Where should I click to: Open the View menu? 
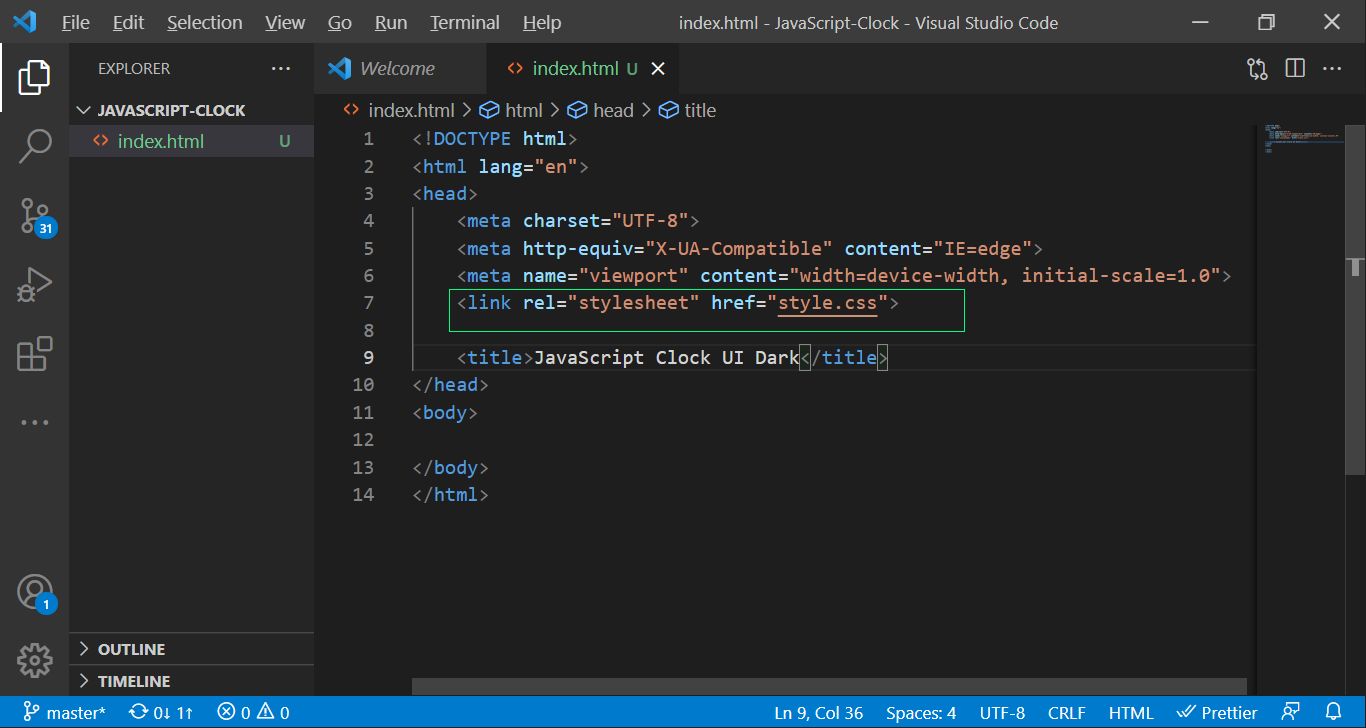[x=285, y=22]
